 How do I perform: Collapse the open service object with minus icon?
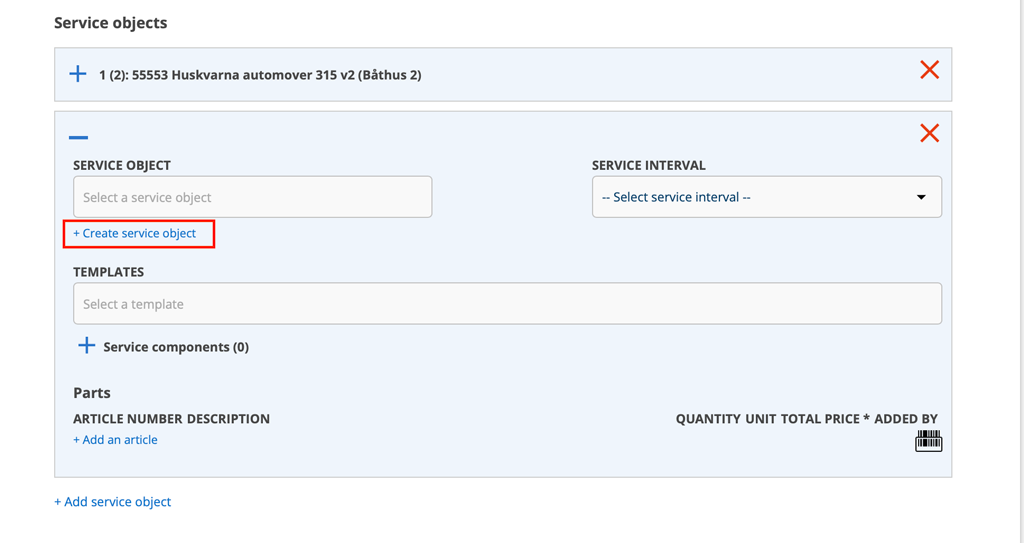tap(79, 137)
